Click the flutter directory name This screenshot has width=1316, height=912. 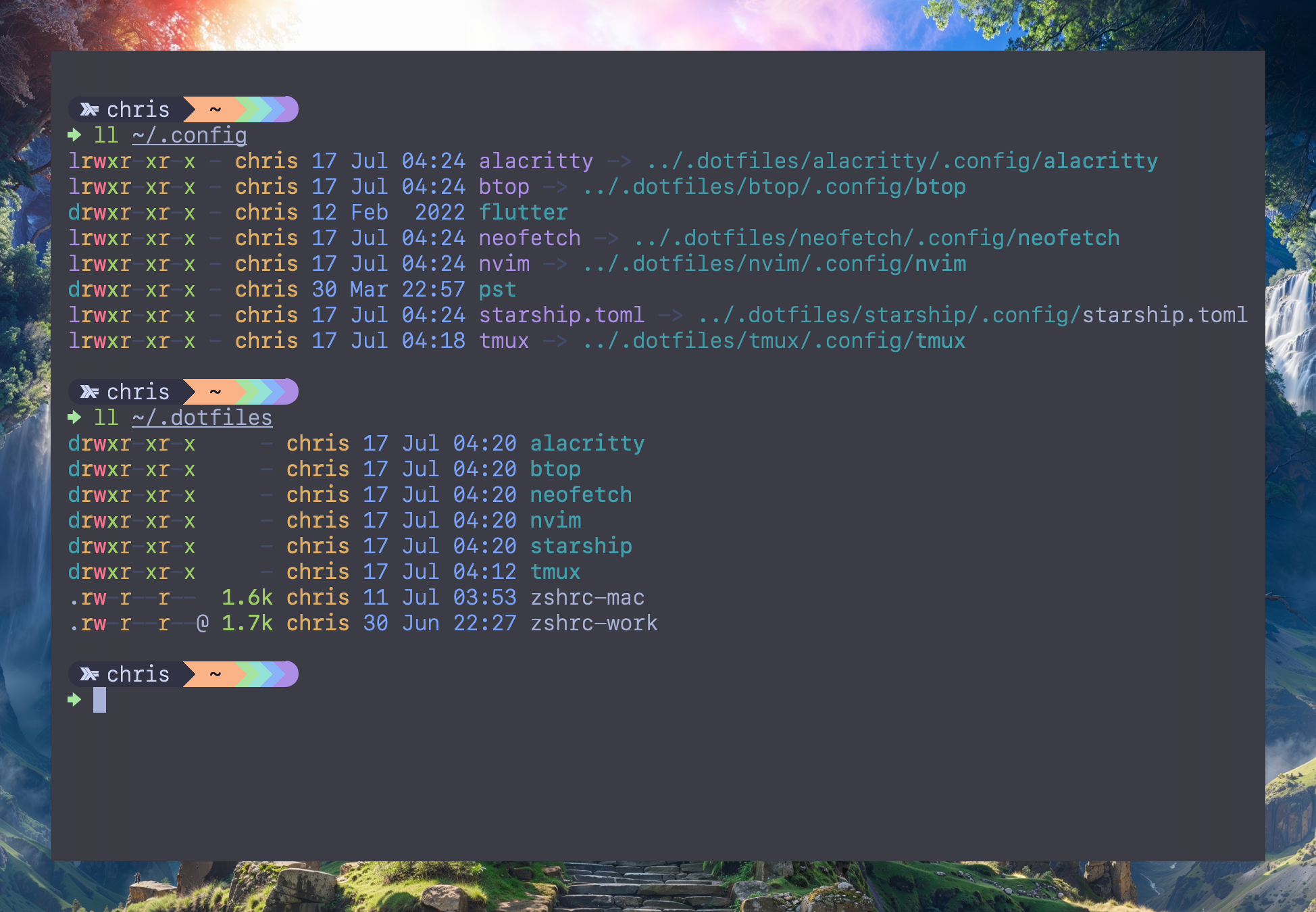pyautogui.click(x=523, y=213)
